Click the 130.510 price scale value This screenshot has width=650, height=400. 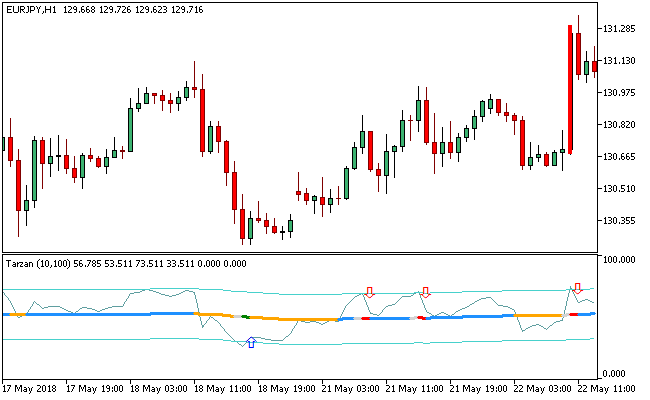click(619, 188)
